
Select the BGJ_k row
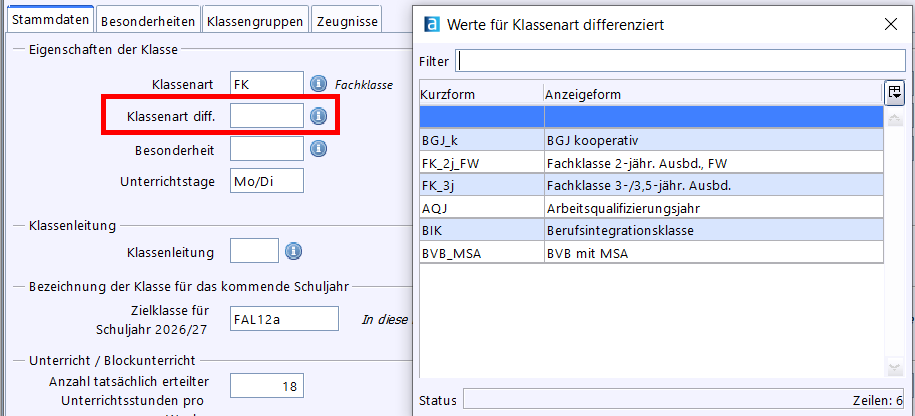click(651, 141)
